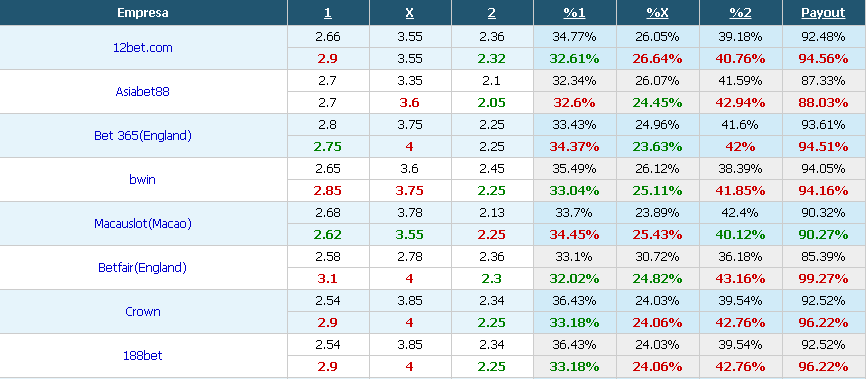The image size is (866, 379).
Task: Click Asiabet88's red draw odds 3.6
Action: [x=409, y=103]
